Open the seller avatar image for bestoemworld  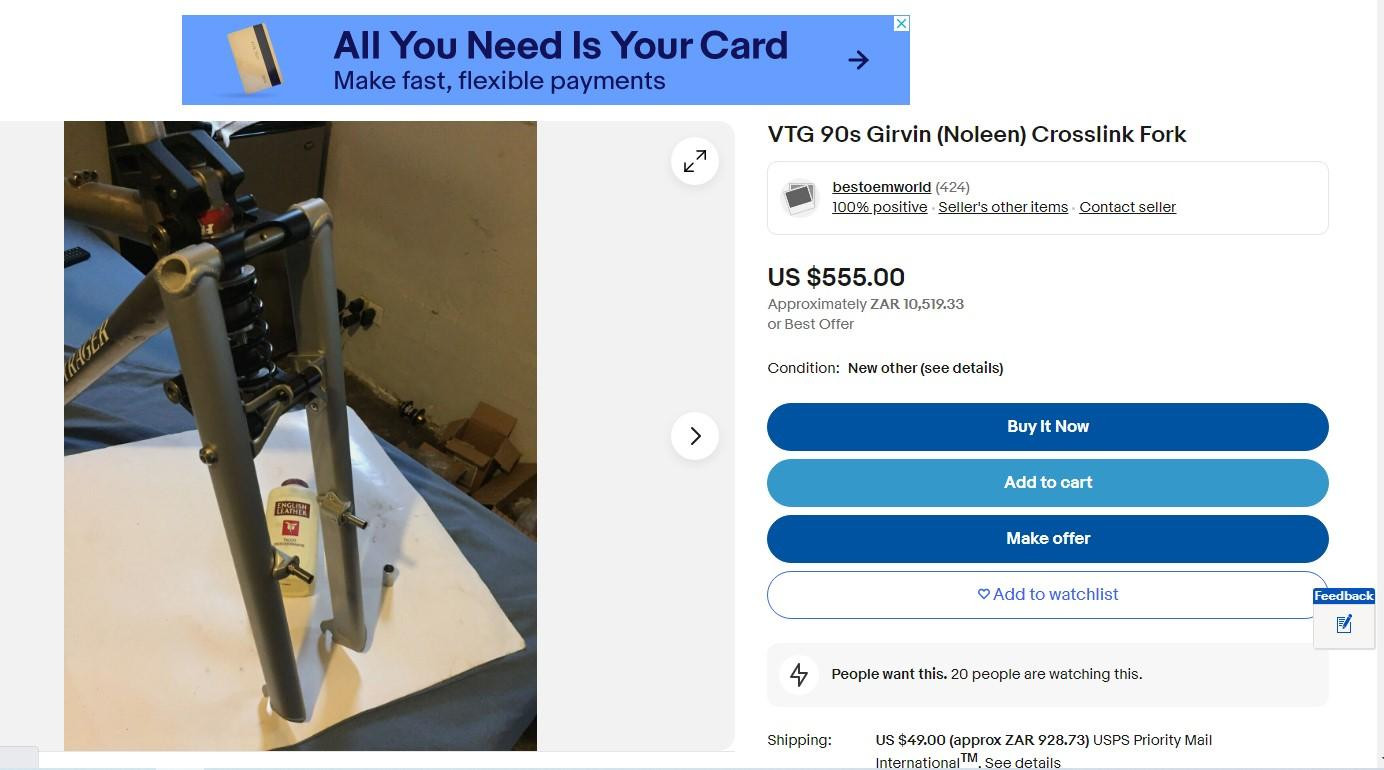click(800, 198)
